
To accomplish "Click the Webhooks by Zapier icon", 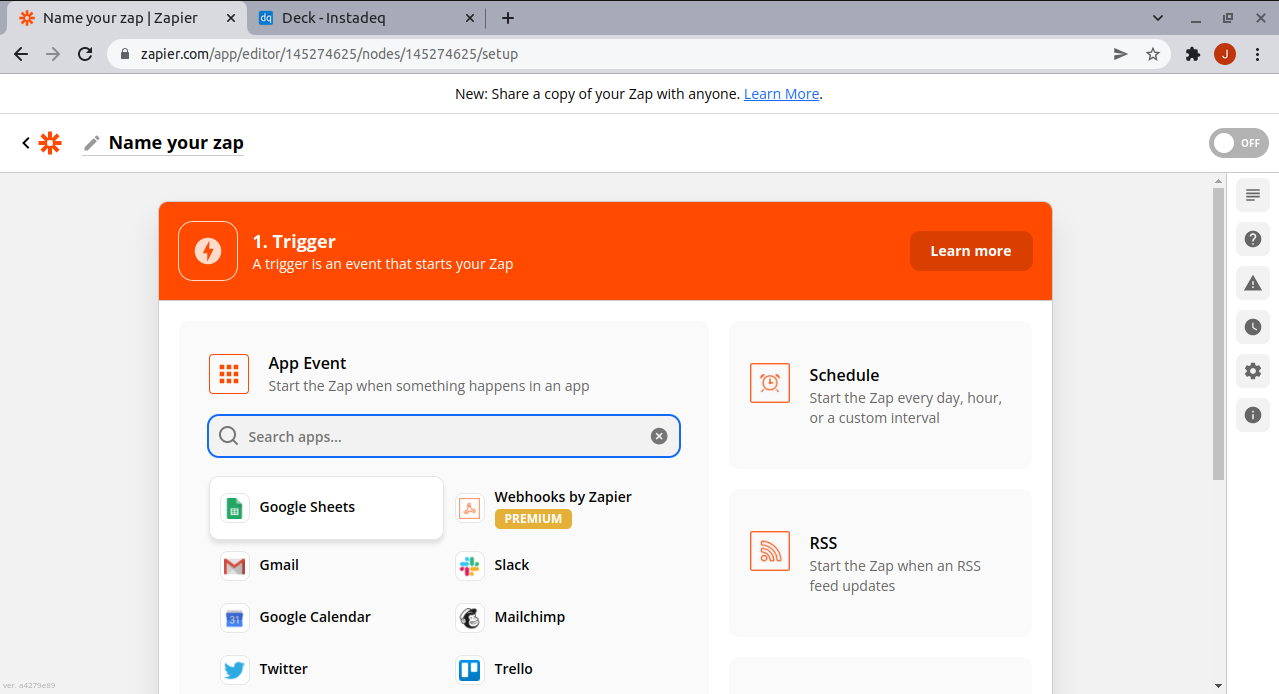I will [469, 508].
